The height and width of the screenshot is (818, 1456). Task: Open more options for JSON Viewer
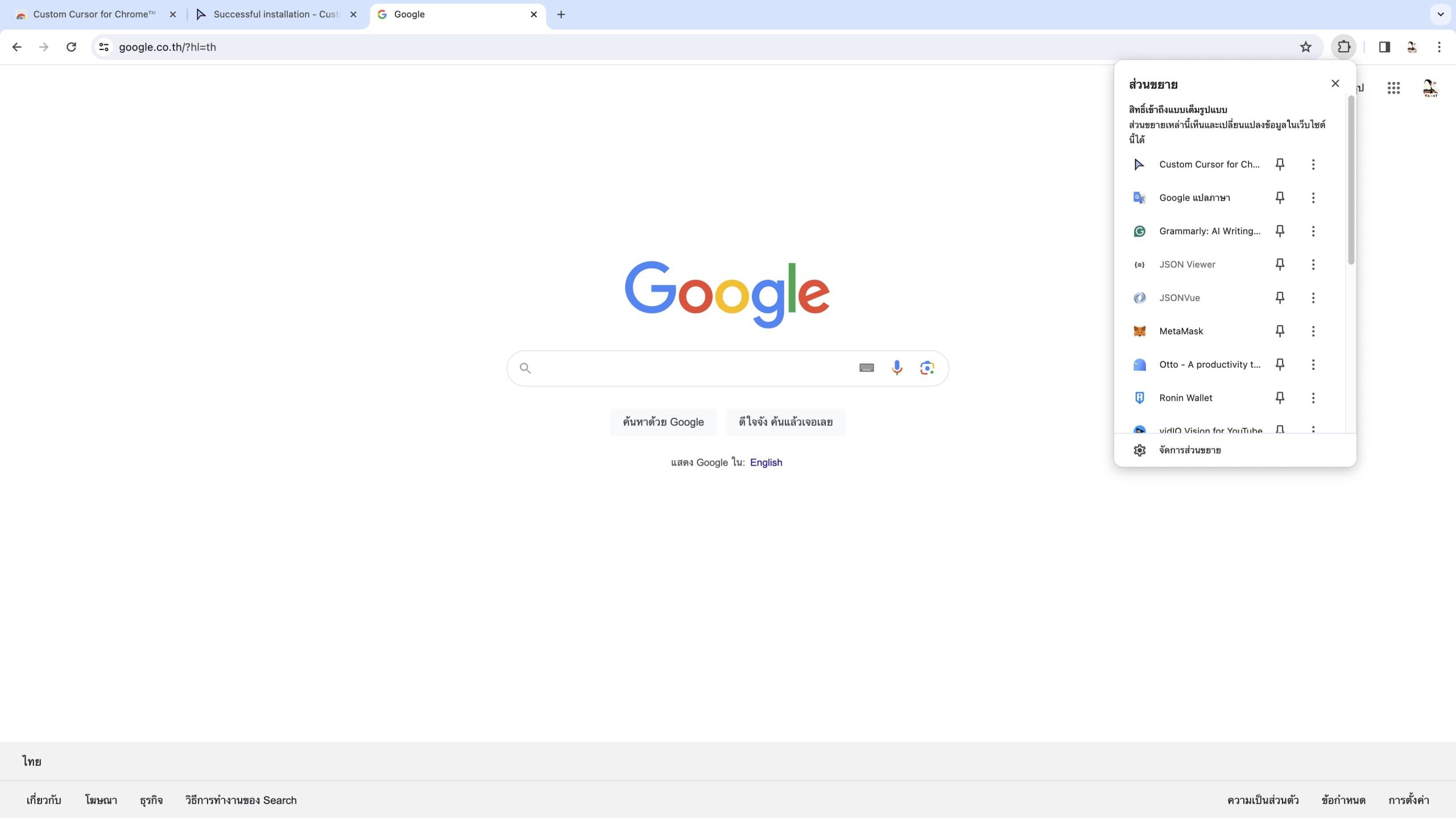1313,264
